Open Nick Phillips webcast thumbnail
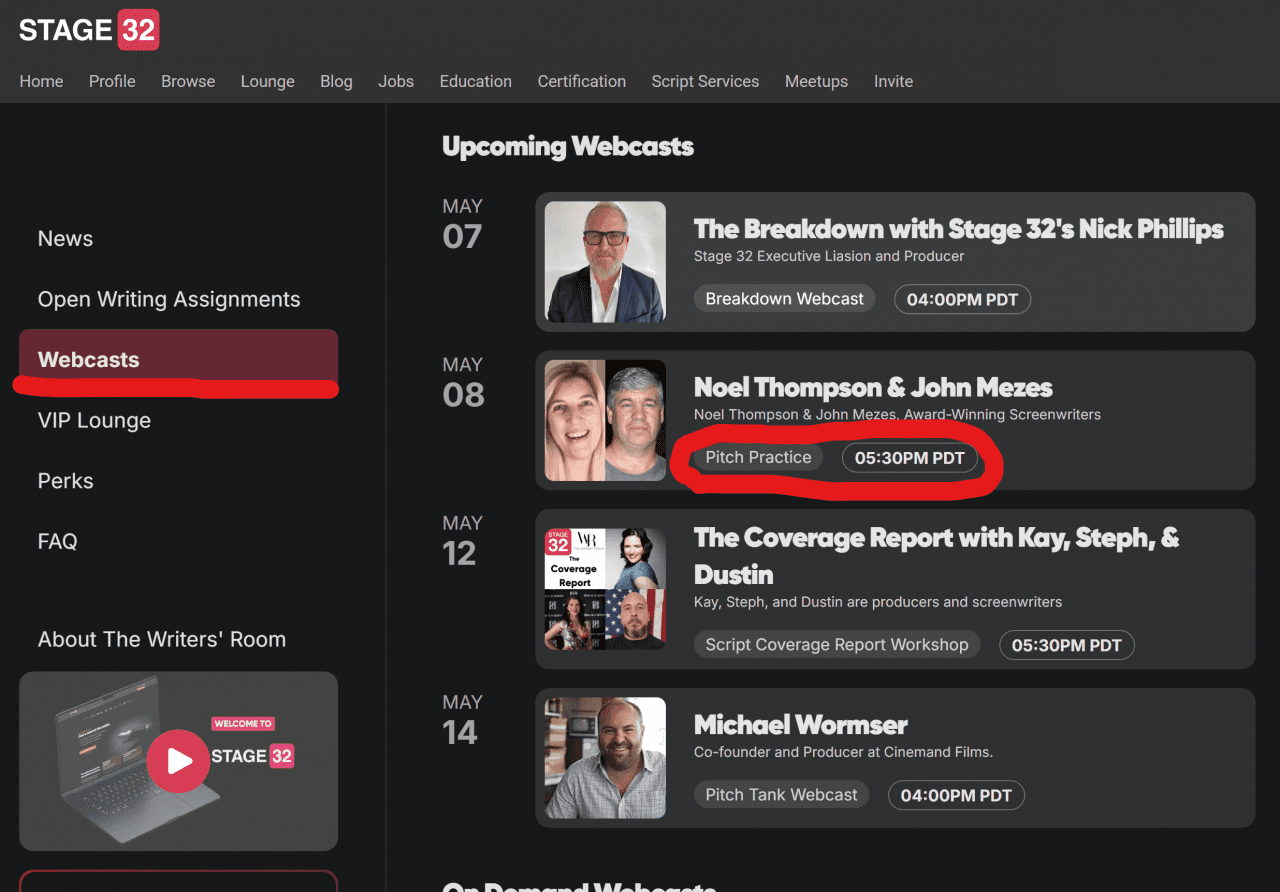The width and height of the screenshot is (1280, 892). point(605,262)
